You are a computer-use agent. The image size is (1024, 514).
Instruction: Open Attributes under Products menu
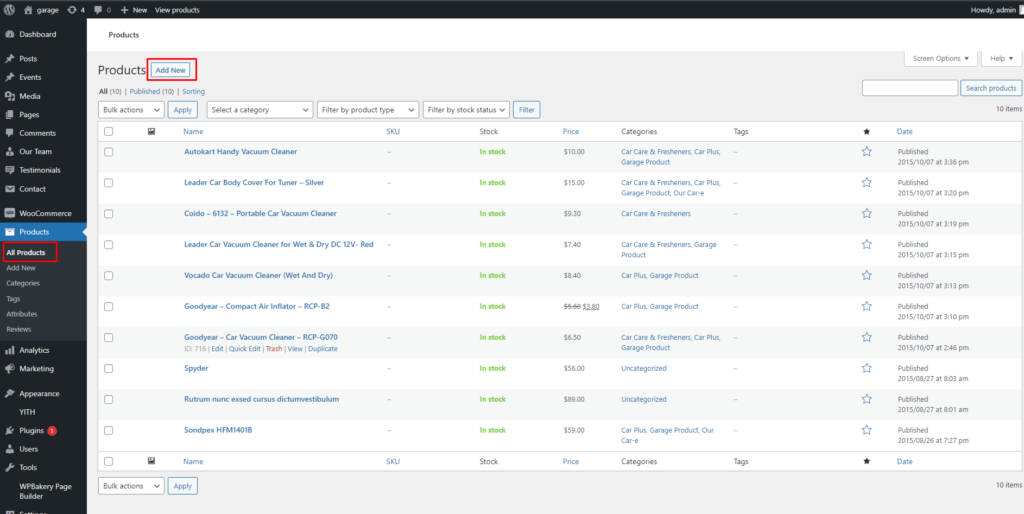tap(22, 313)
